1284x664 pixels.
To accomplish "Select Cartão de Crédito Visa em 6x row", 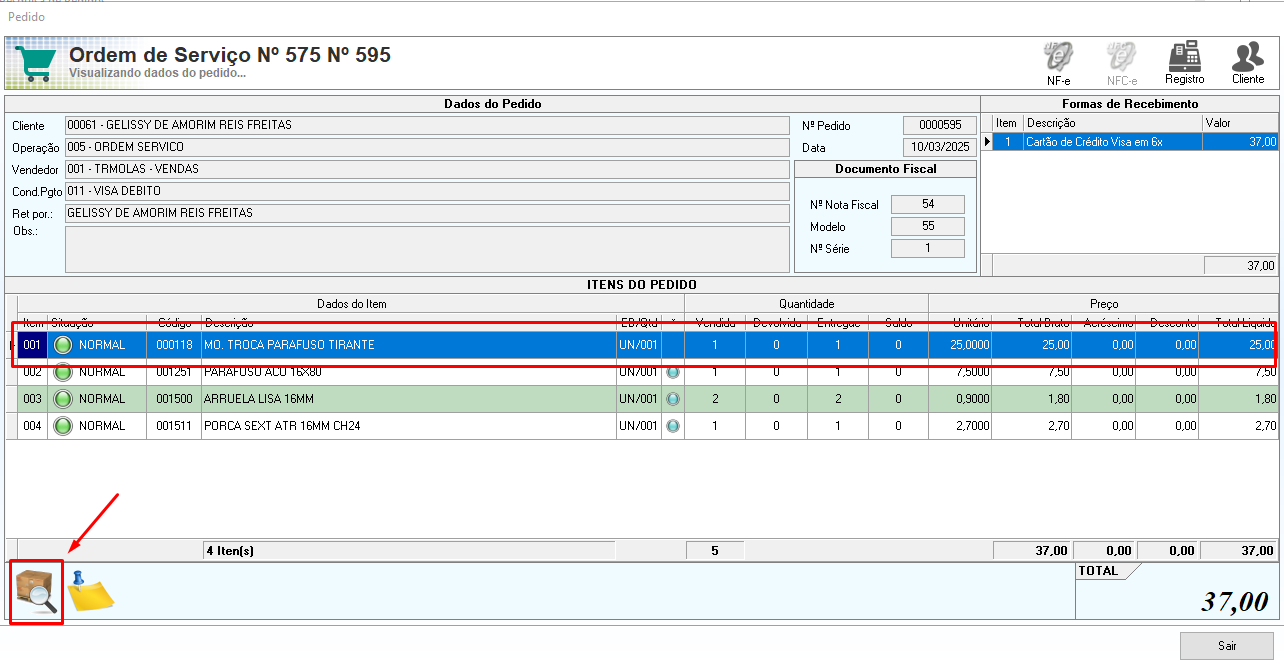I will click(1110, 142).
